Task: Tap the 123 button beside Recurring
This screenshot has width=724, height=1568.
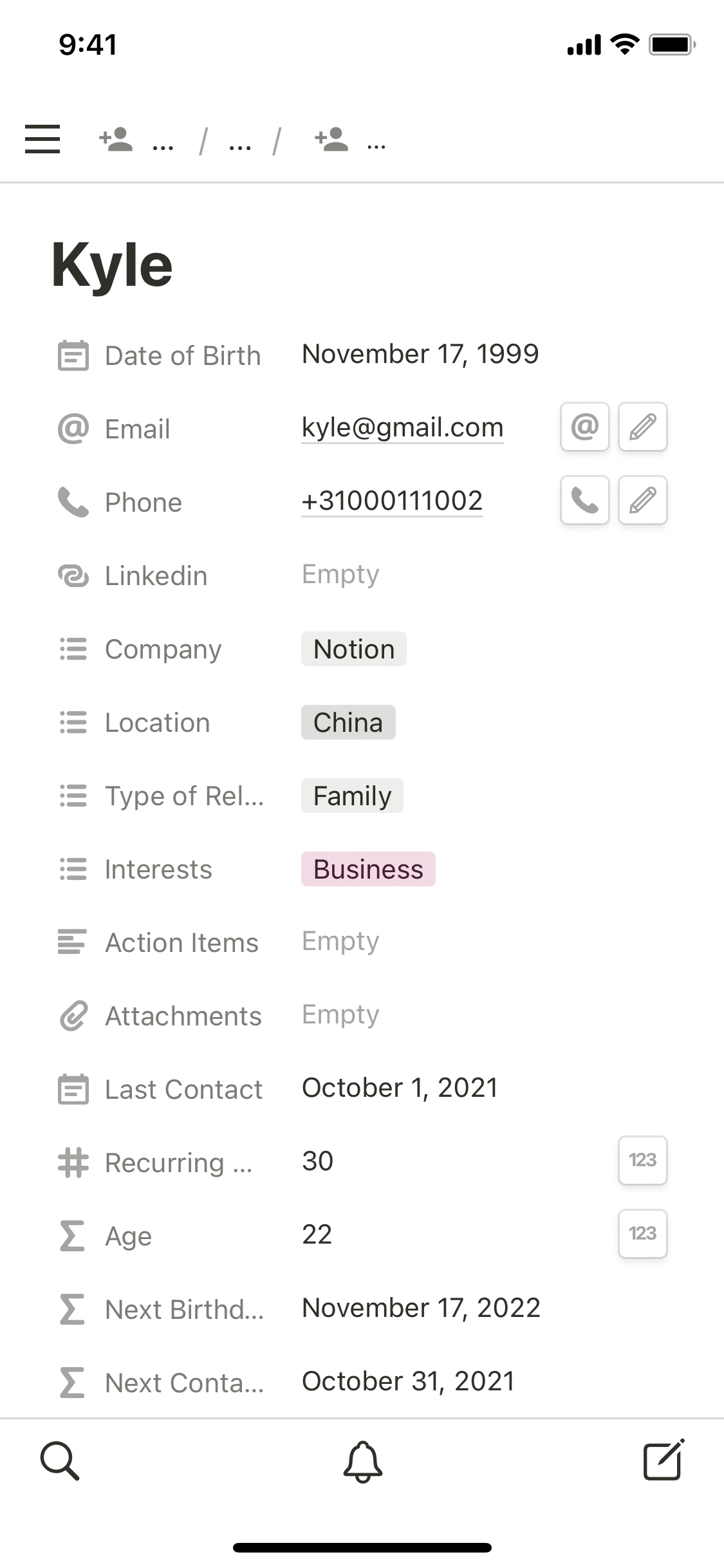Action: pyautogui.click(x=642, y=1161)
